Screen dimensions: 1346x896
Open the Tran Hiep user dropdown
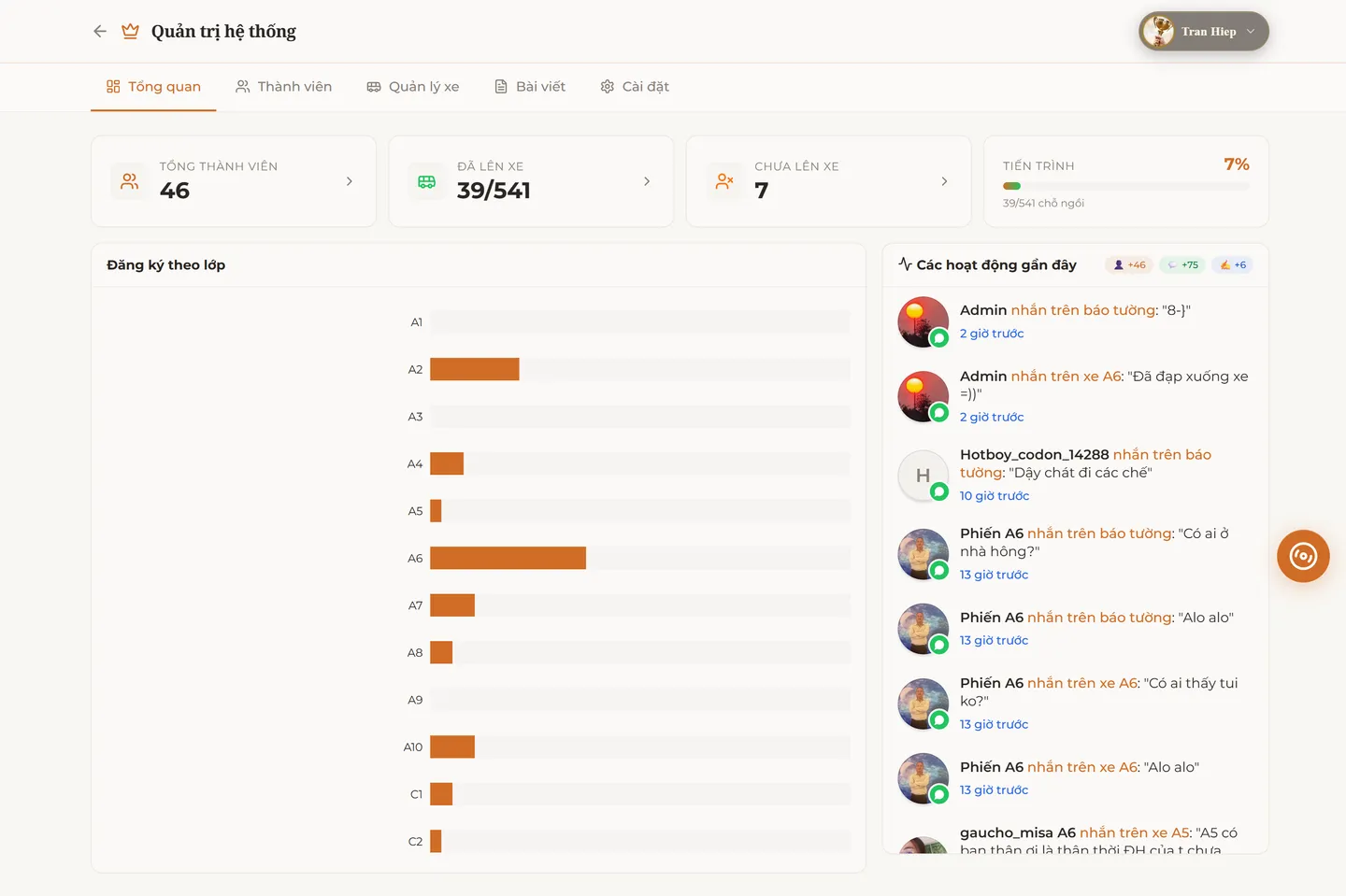(1203, 32)
